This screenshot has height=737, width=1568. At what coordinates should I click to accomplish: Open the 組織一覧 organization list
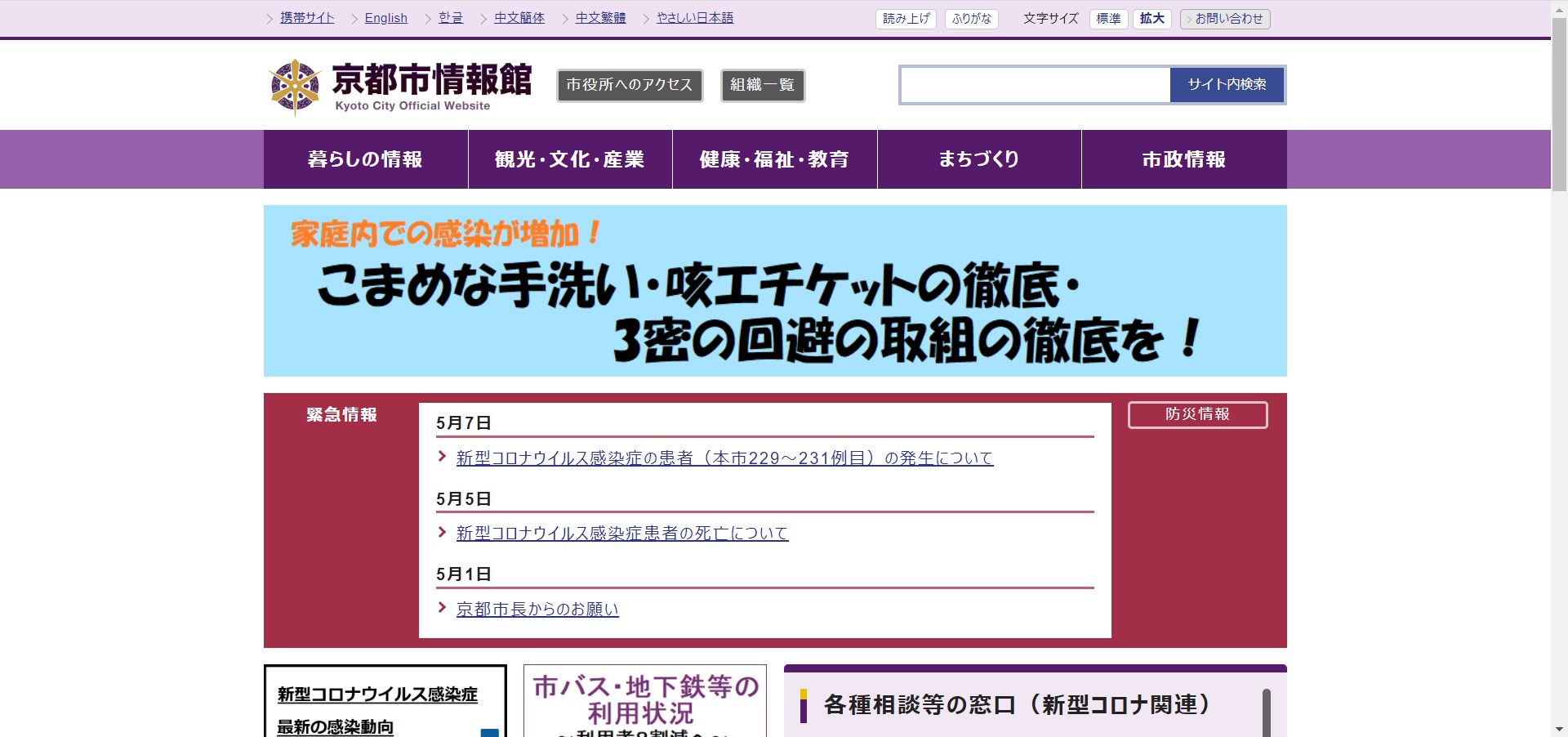click(763, 85)
